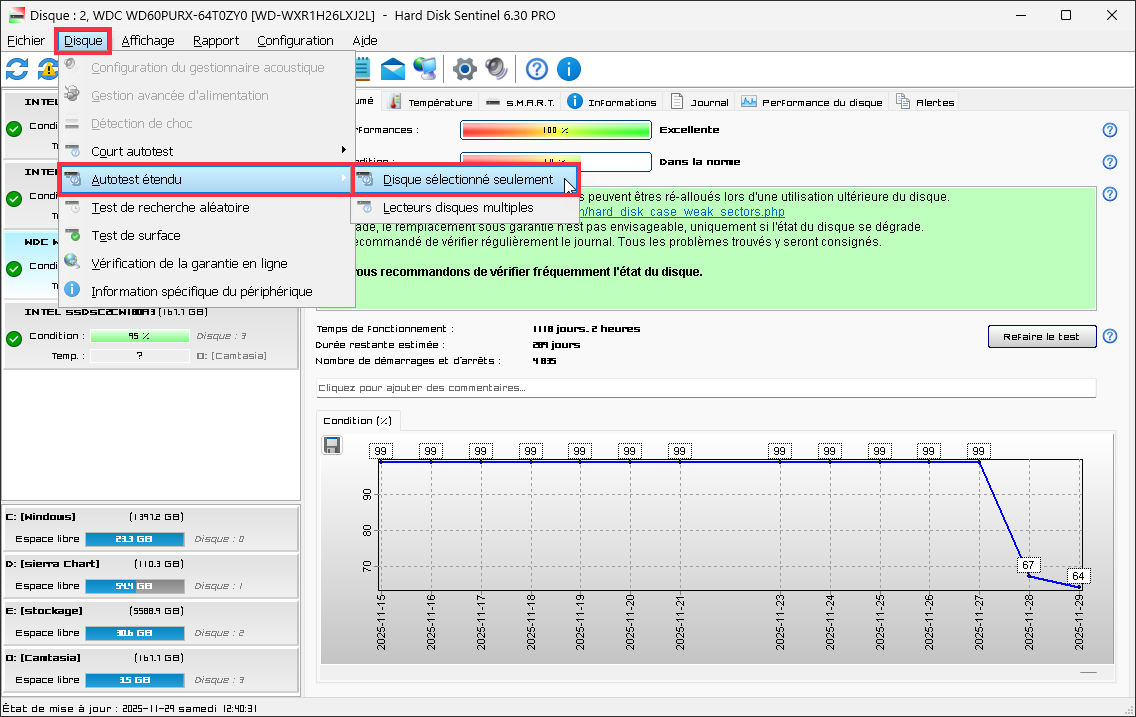Open the Configuration menu in menu bar
1136x717 pixels.
click(x=295, y=41)
